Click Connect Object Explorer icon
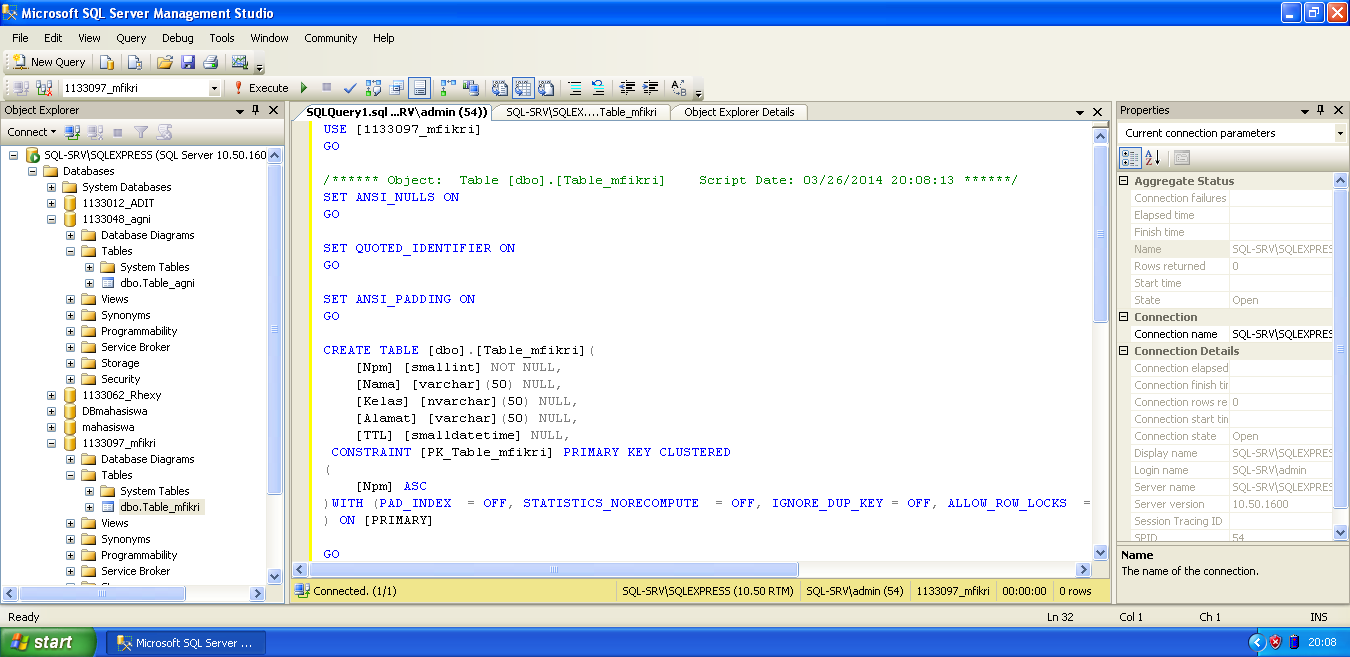The width and height of the screenshot is (1350, 657). click(72, 132)
